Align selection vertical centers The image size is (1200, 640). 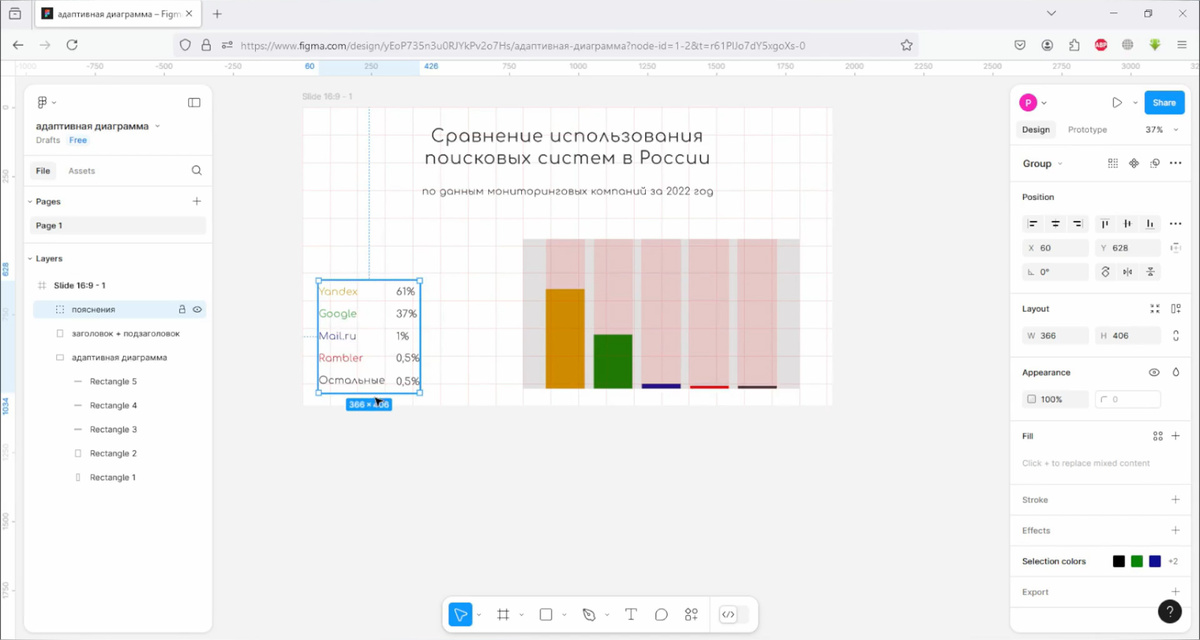(x=1128, y=224)
